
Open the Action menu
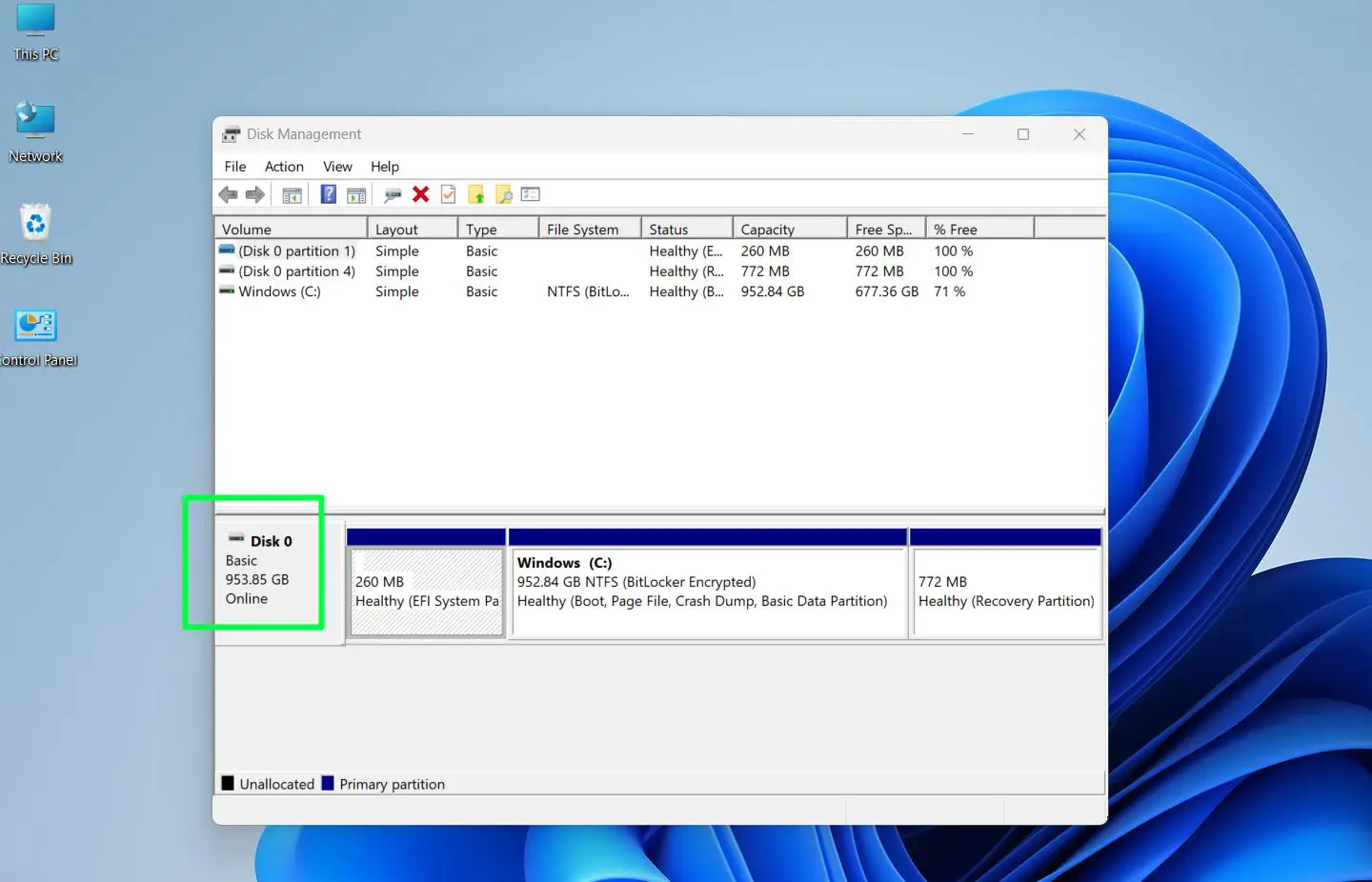point(284,166)
